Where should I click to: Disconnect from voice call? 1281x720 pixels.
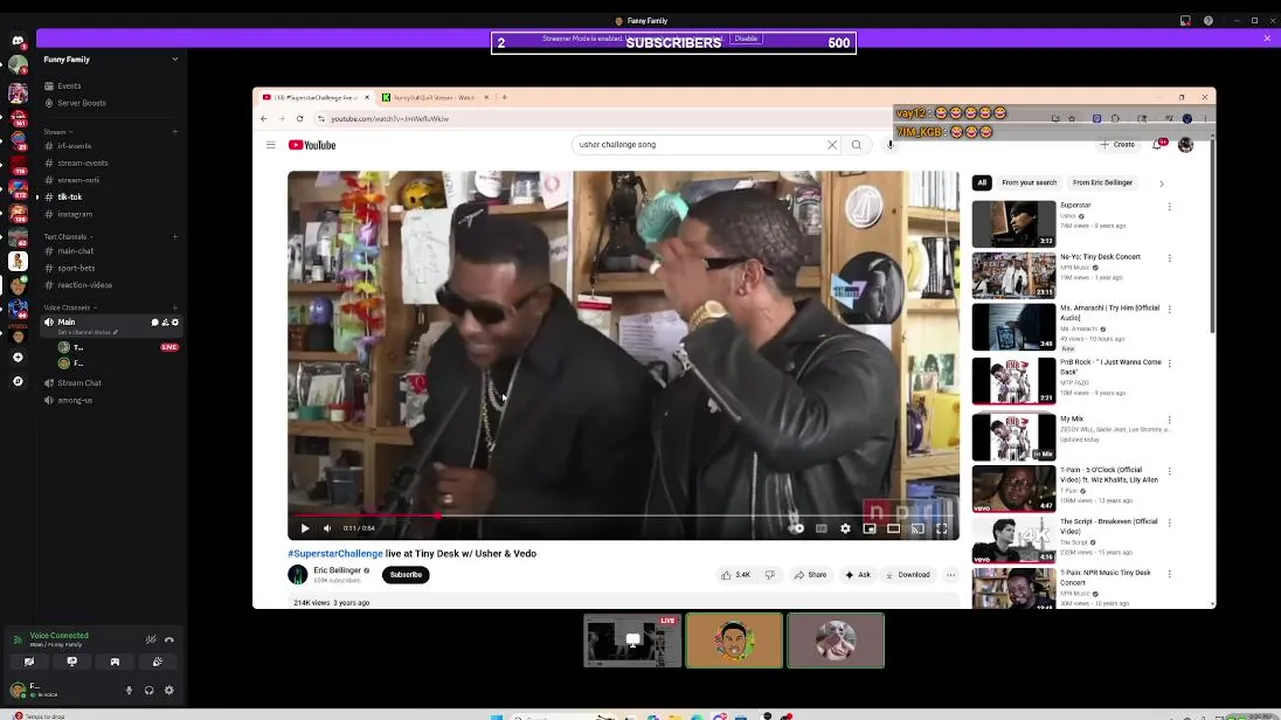click(x=169, y=640)
